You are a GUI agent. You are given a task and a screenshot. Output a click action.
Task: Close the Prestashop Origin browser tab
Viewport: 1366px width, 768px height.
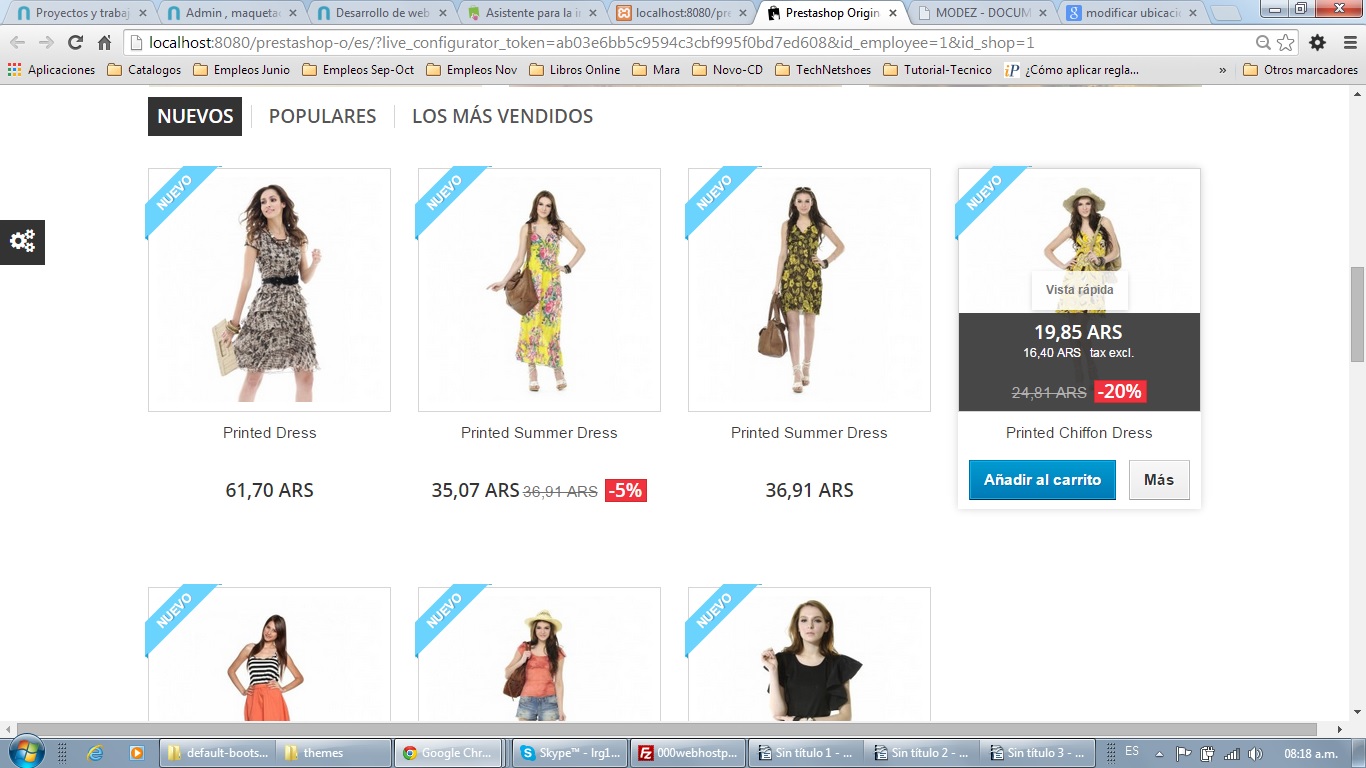[892, 14]
